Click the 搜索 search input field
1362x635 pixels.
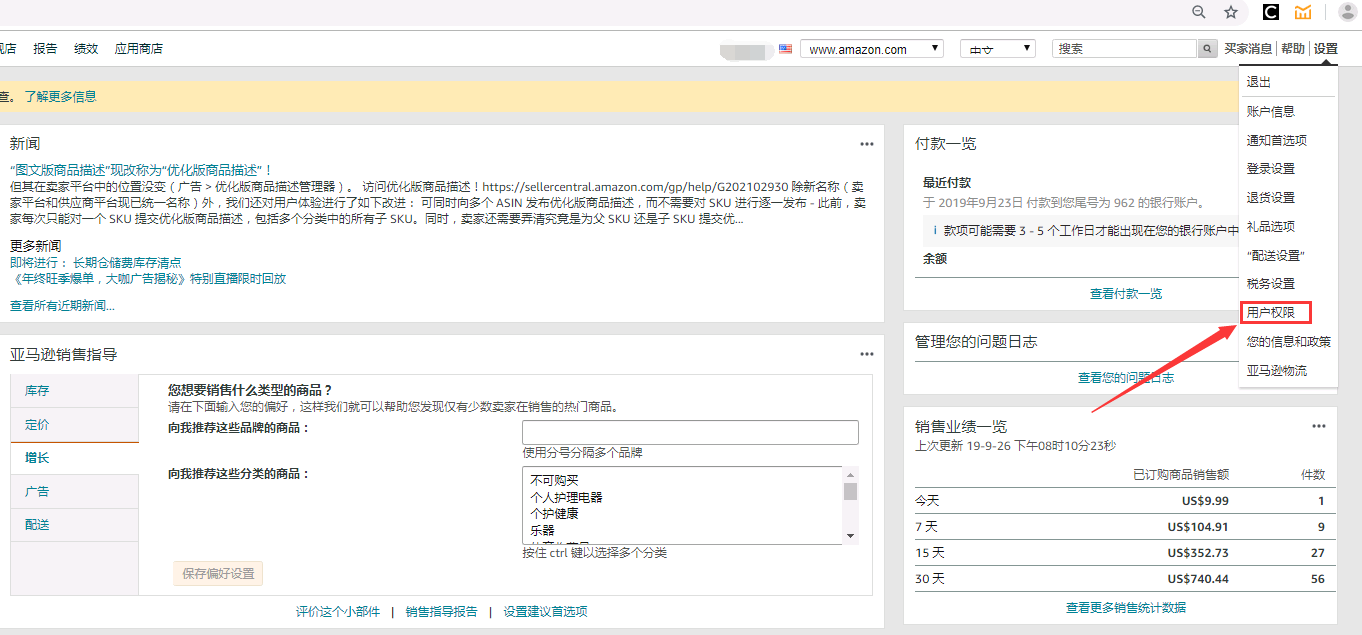pos(1125,48)
